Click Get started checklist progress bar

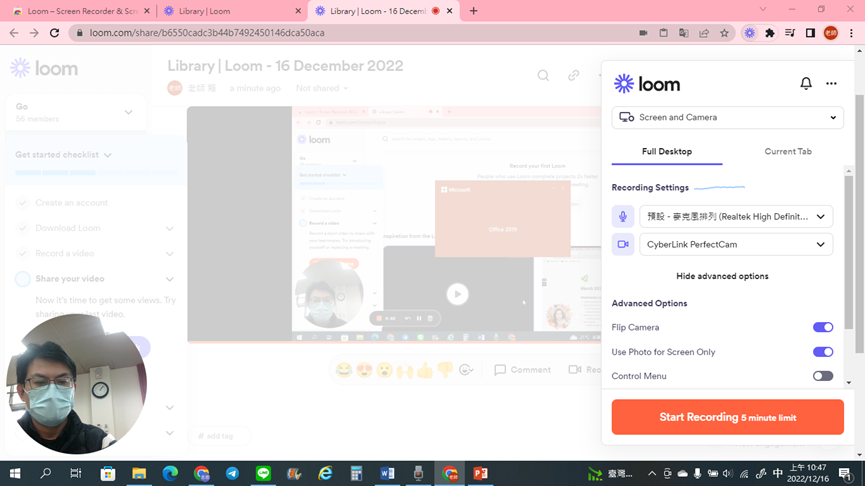tap(95, 173)
